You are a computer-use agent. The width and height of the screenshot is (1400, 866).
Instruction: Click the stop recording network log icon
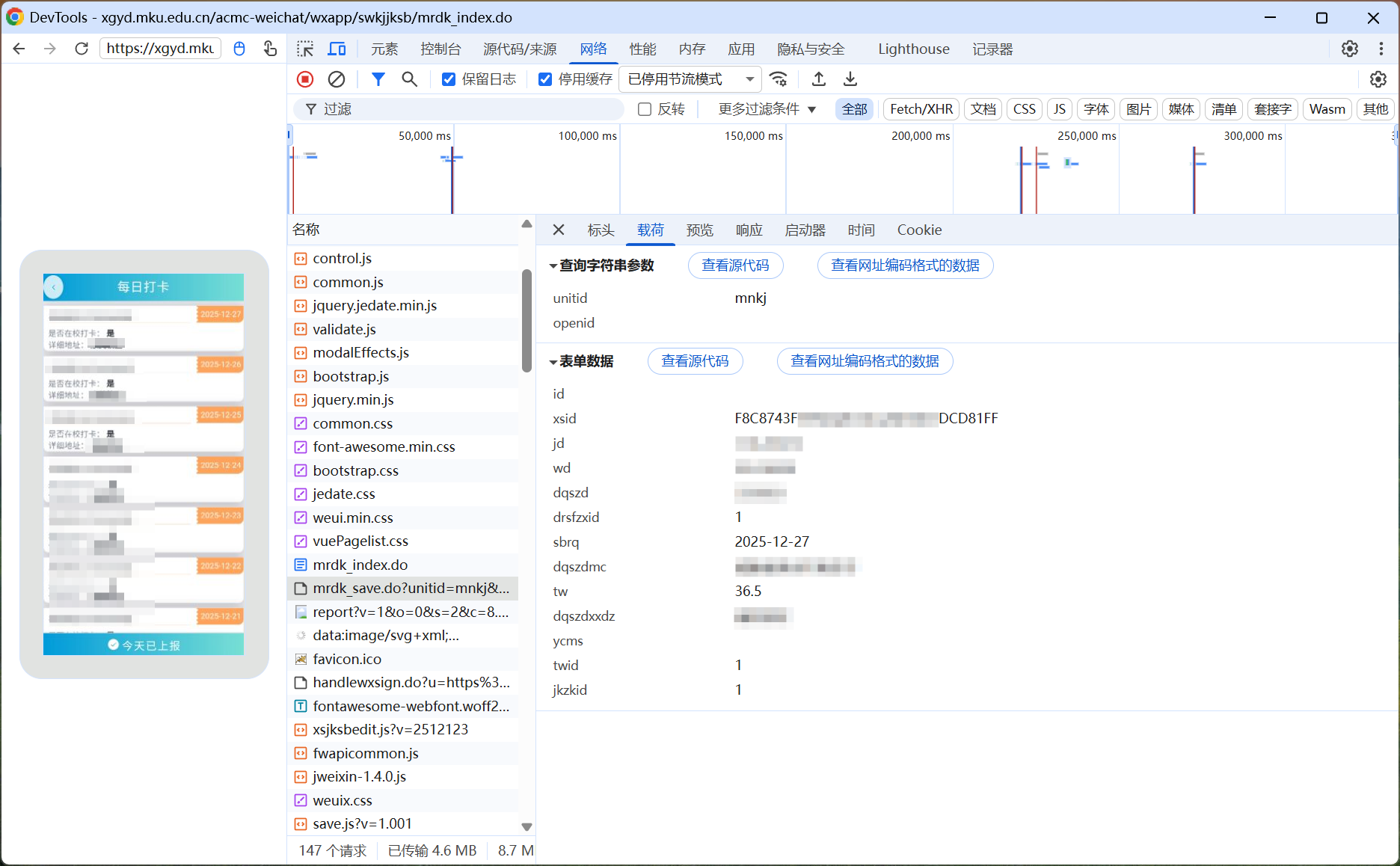pyautogui.click(x=304, y=79)
